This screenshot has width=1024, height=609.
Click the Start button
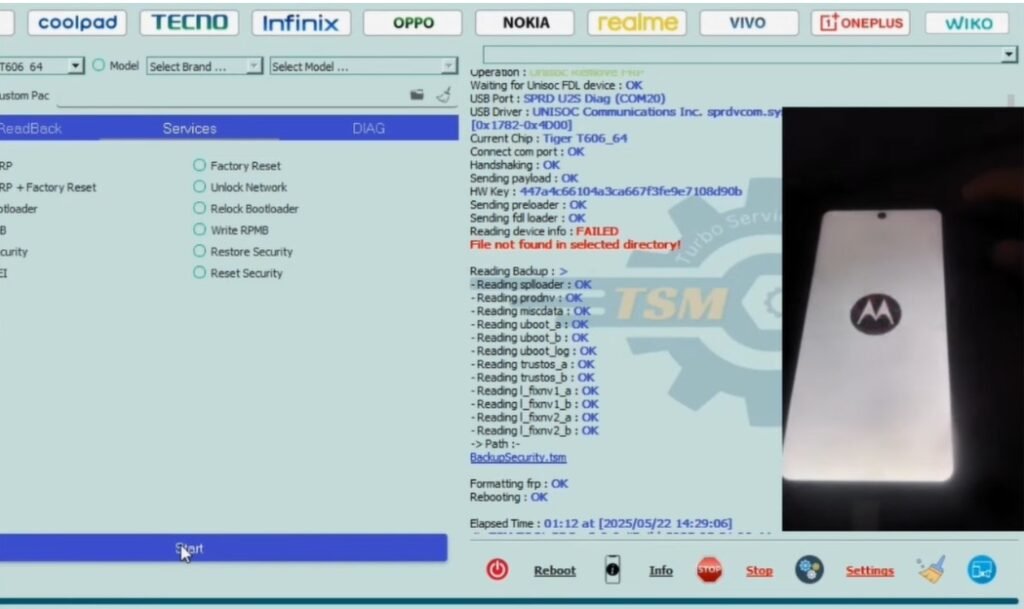click(x=222, y=548)
